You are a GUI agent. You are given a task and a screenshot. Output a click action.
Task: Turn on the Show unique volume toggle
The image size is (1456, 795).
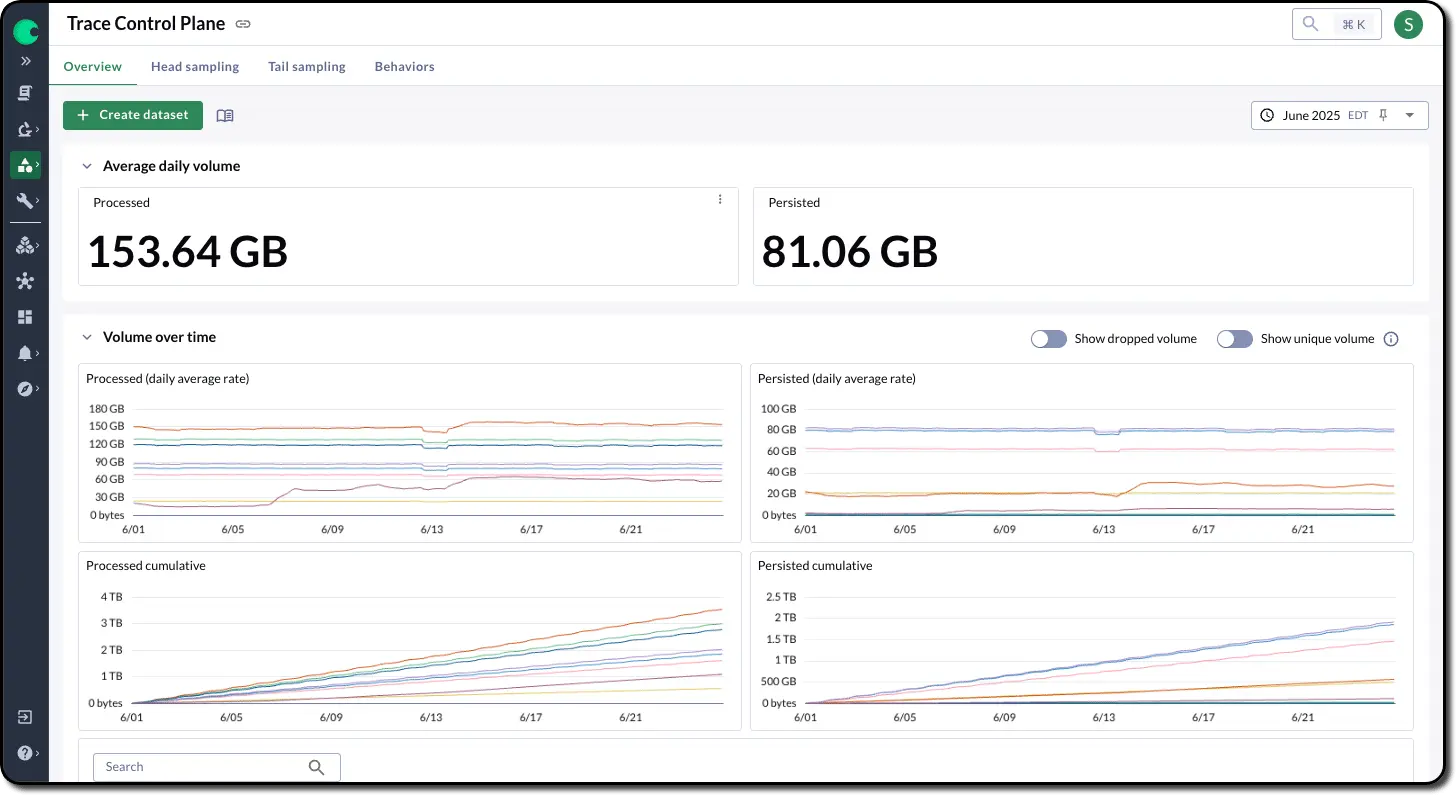click(x=1235, y=339)
